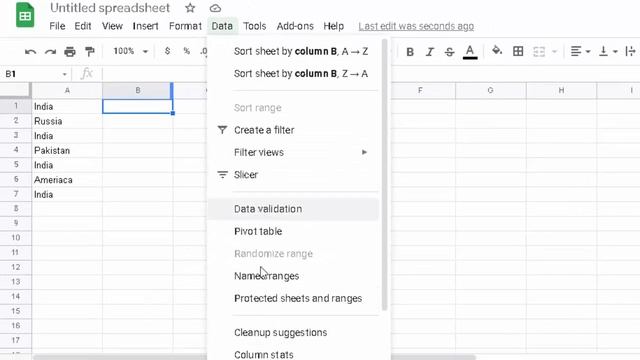Rename the Untitled spreadsheet title
Image resolution: width=640 pixels, height=360 pixels.
click(110, 8)
